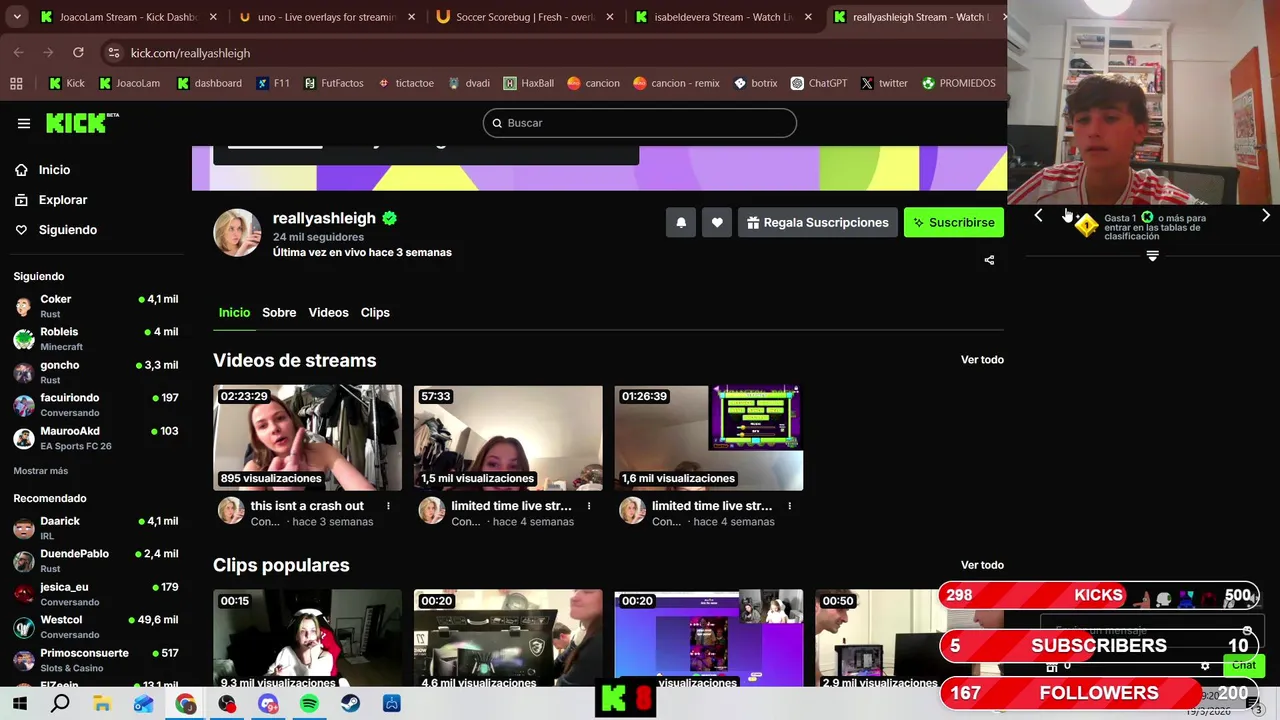Open options menu for 01:26:39 stream video
The height and width of the screenshot is (720, 1280).
click(x=789, y=506)
